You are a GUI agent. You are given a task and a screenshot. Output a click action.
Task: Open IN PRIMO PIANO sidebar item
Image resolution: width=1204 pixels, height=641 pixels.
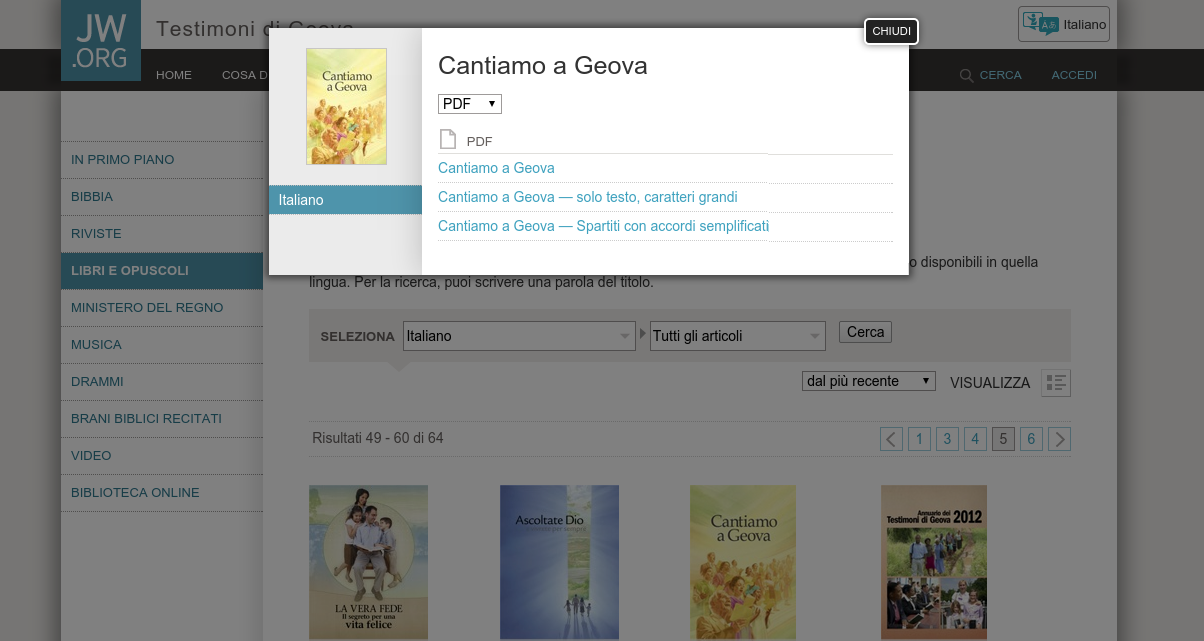click(x=162, y=159)
